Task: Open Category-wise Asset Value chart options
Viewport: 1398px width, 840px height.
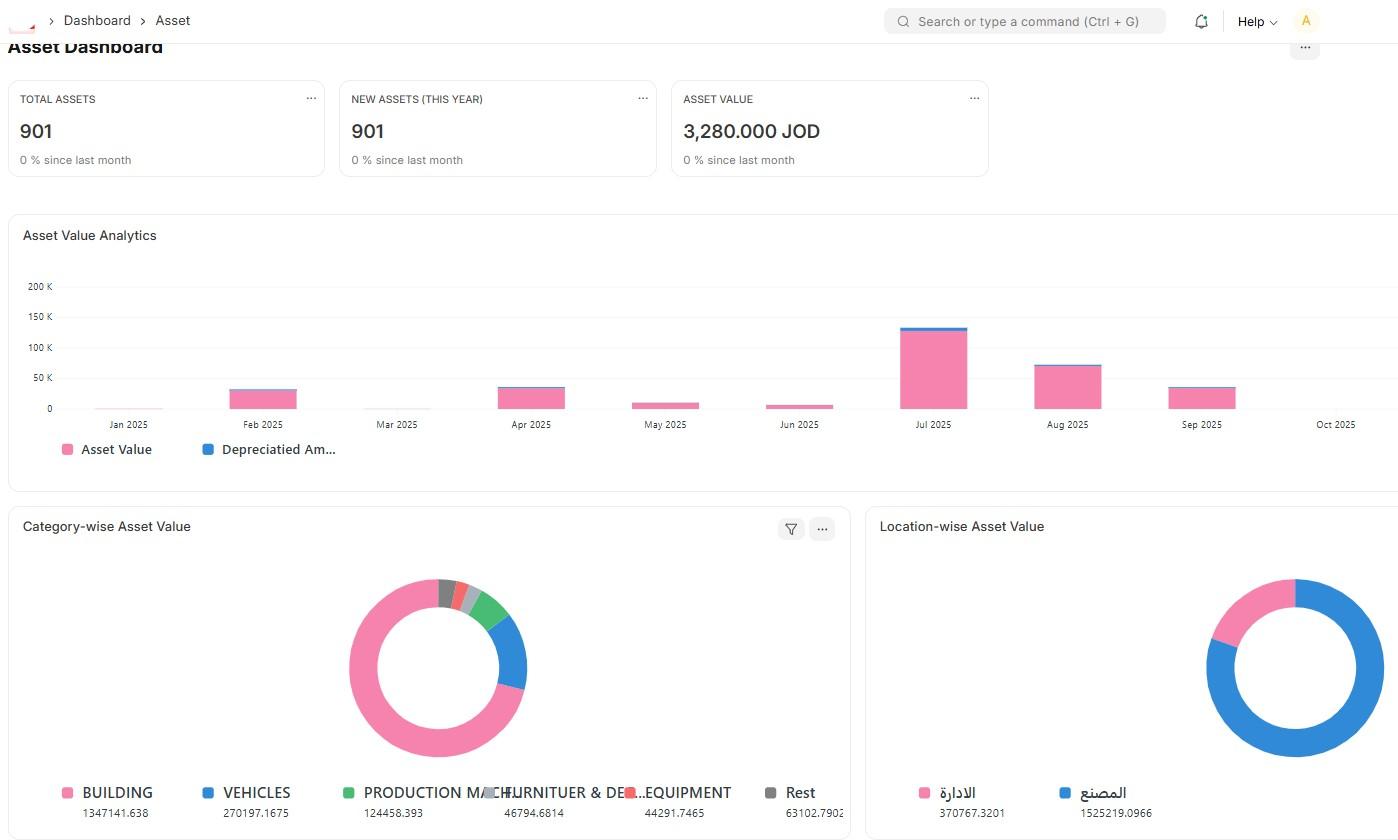Action: (x=822, y=529)
